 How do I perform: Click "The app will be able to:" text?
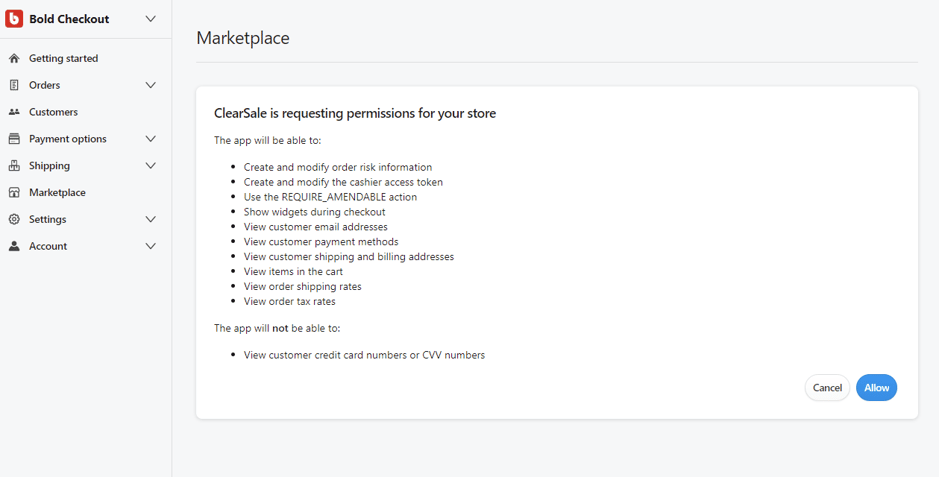point(268,140)
